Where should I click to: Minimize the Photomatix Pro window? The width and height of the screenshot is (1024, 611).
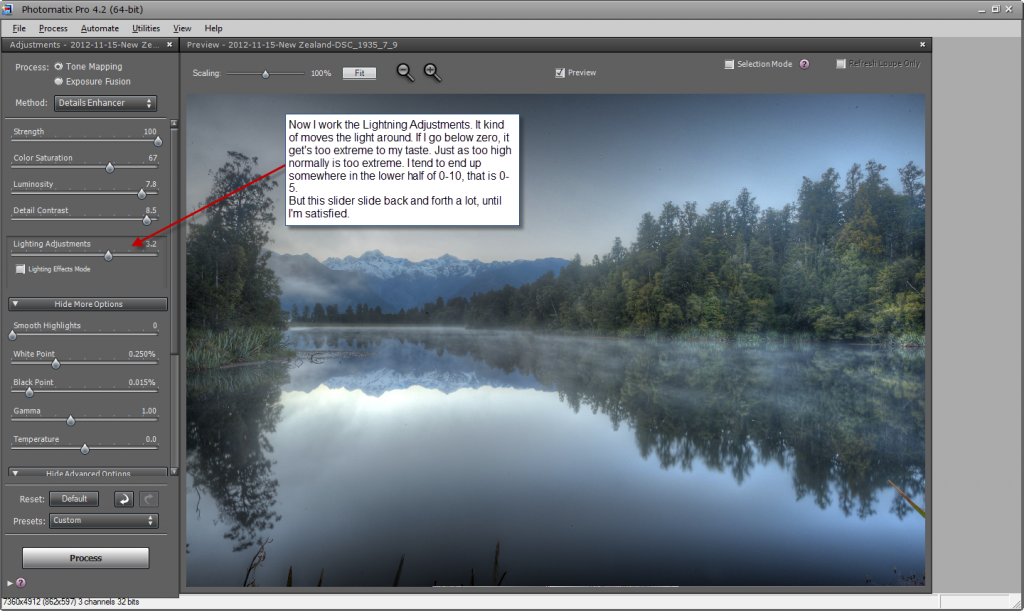click(x=982, y=10)
